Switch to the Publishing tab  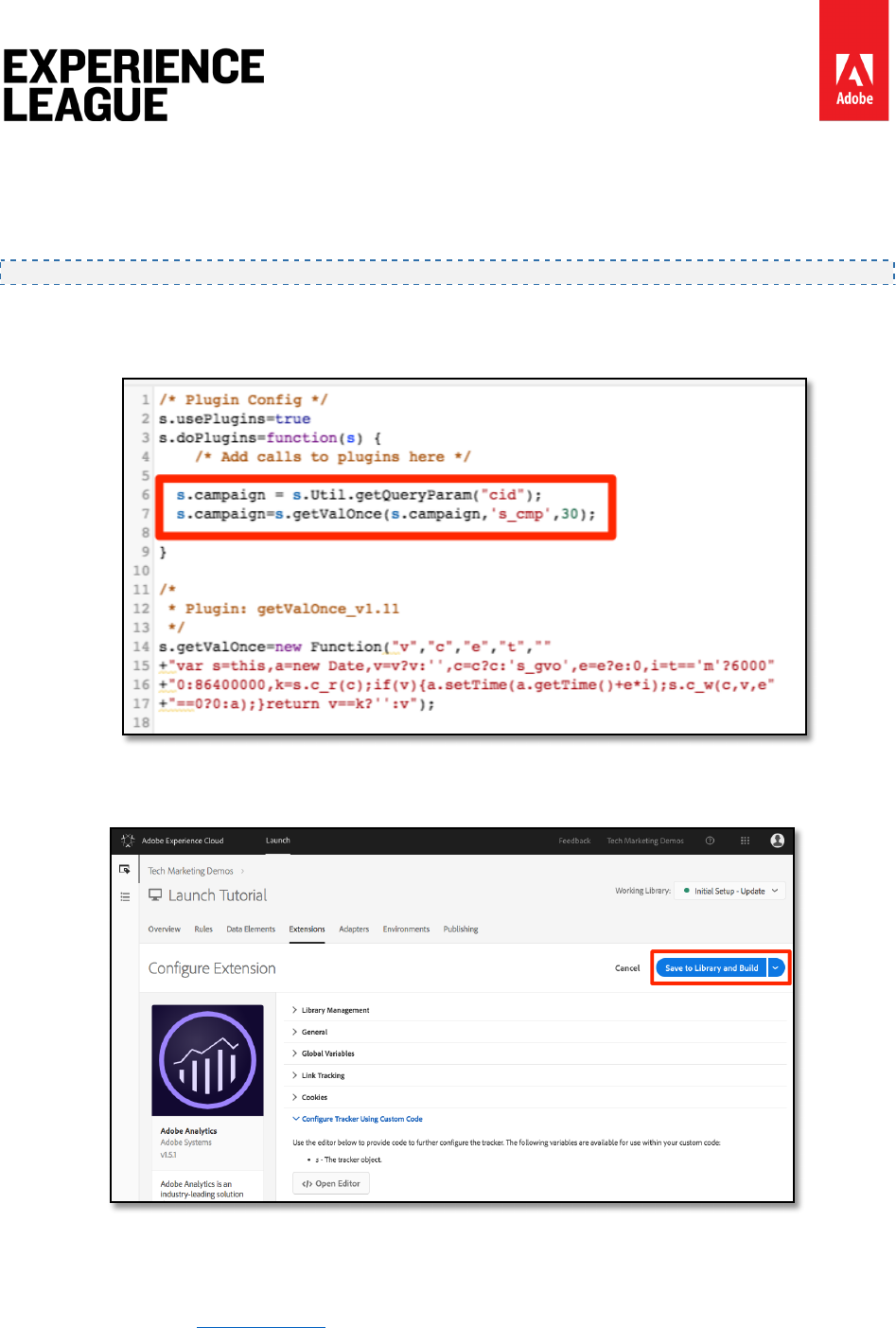pyautogui.click(x=461, y=930)
